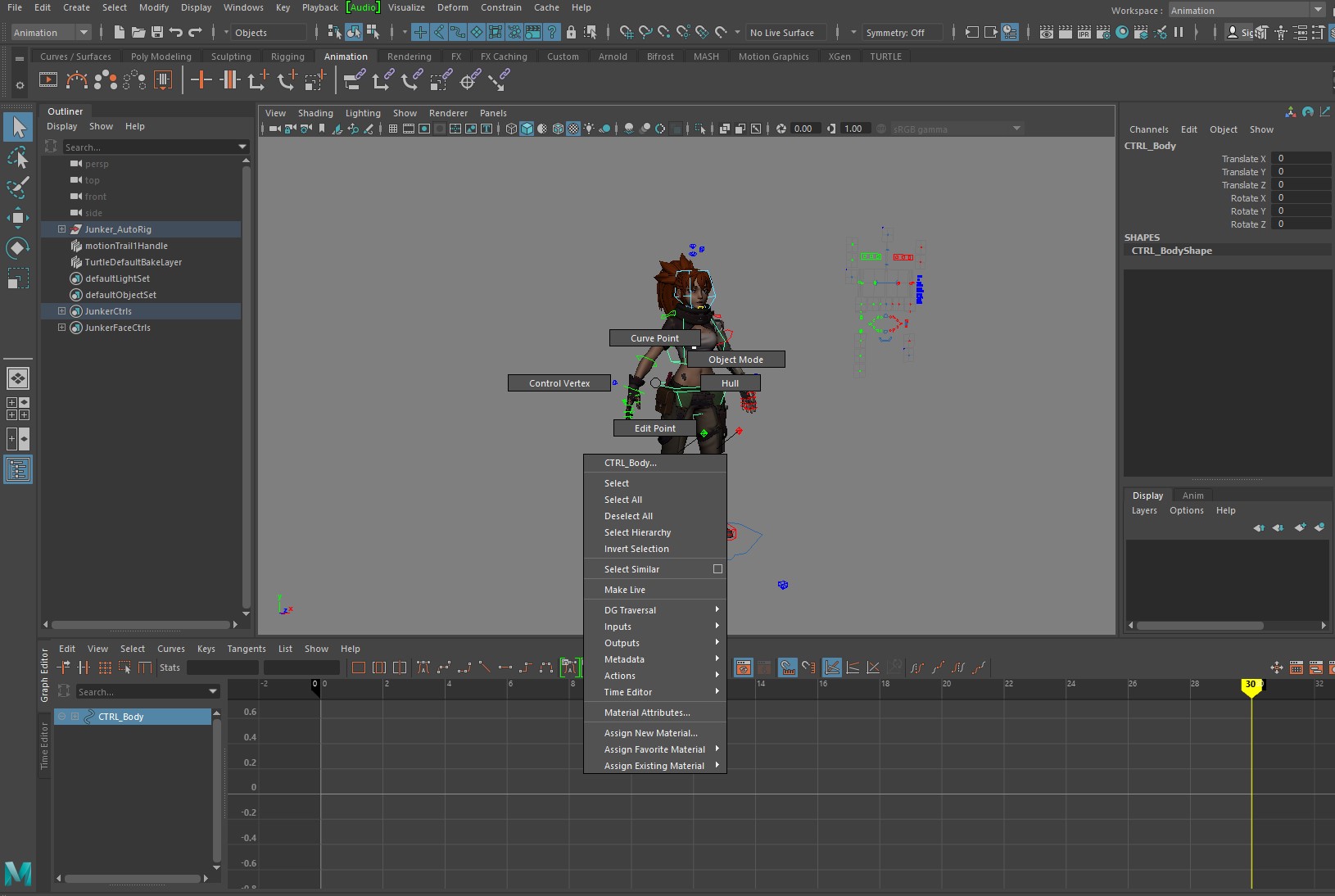
Task: Toggle the Outliner layout button in toolbox
Action: pyautogui.click(x=18, y=469)
